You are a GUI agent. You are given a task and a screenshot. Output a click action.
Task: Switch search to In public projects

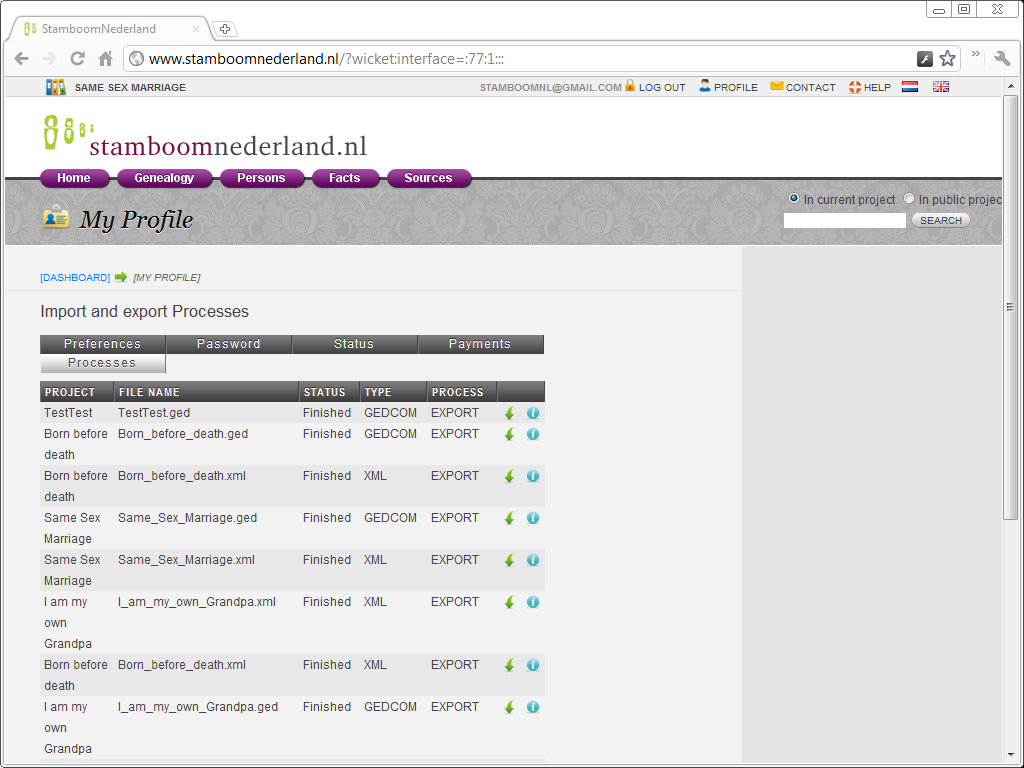908,198
